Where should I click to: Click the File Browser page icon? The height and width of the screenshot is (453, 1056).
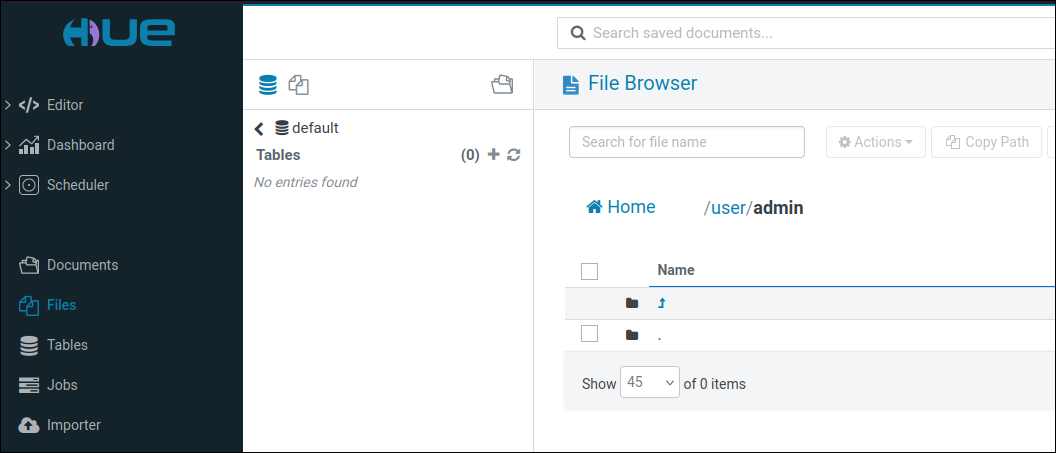pyautogui.click(x=570, y=85)
